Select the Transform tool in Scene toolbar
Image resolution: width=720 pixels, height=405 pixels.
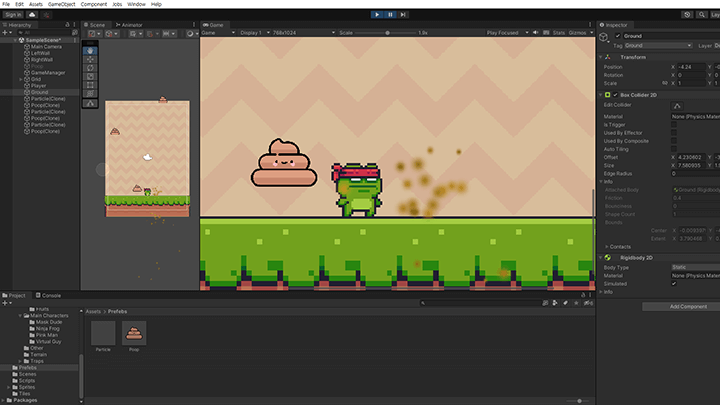[90, 94]
